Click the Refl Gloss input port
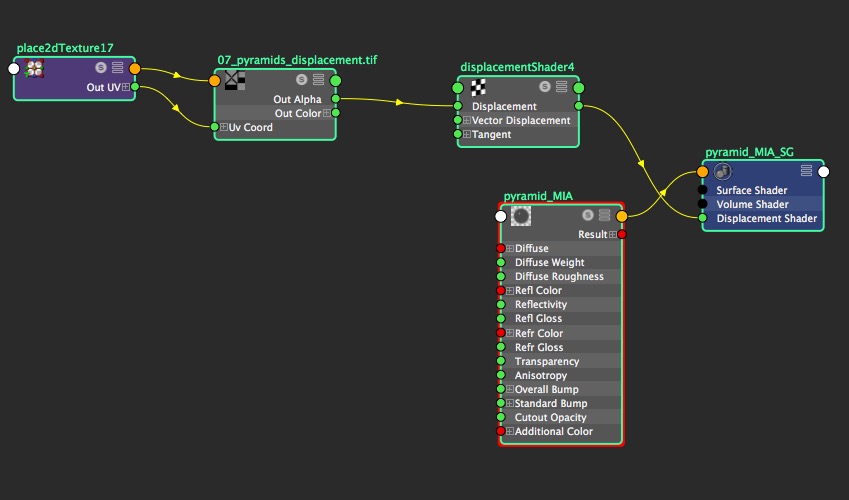The width and height of the screenshot is (849, 500). coord(501,319)
